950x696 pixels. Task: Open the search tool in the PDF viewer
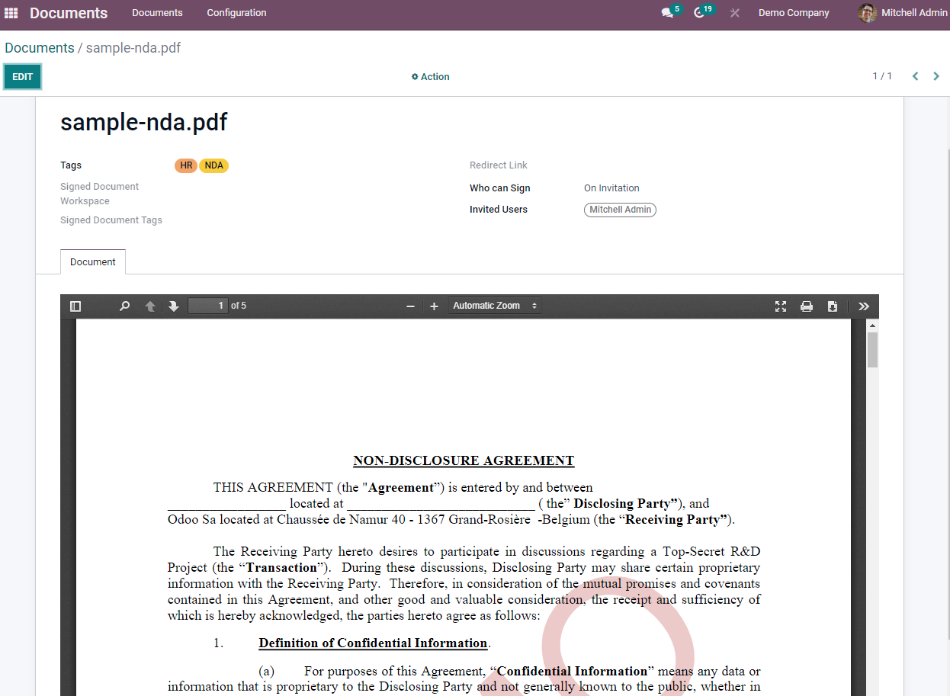pyautogui.click(x=124, y=306)
